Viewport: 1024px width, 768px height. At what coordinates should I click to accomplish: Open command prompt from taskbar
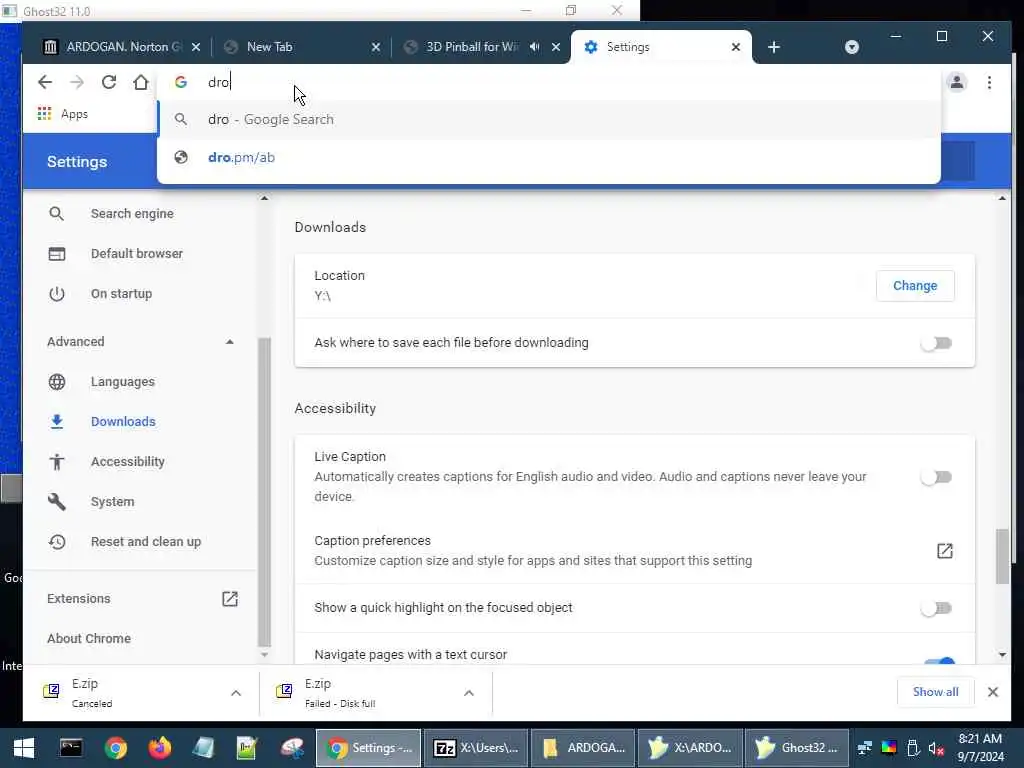tap(71, 748)
